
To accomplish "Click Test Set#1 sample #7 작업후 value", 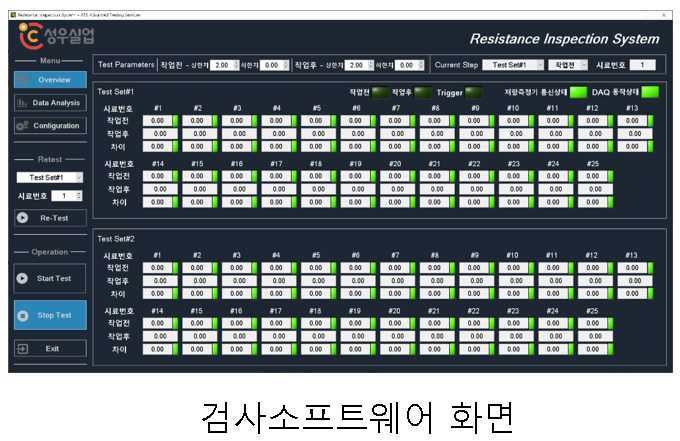I will click(398, 134).
